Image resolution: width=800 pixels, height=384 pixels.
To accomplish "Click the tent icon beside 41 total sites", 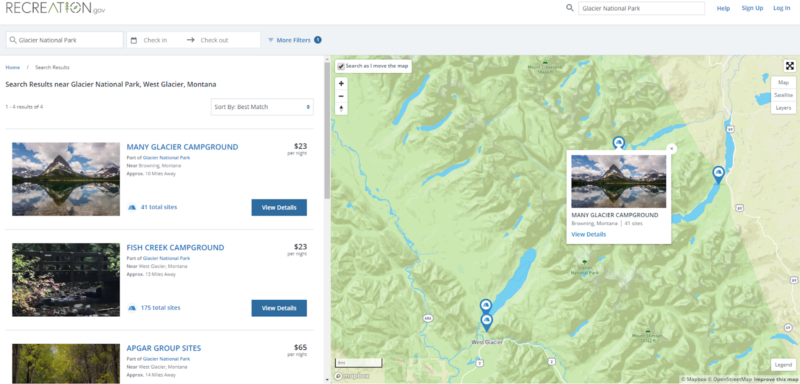I will tap(132, 207).
